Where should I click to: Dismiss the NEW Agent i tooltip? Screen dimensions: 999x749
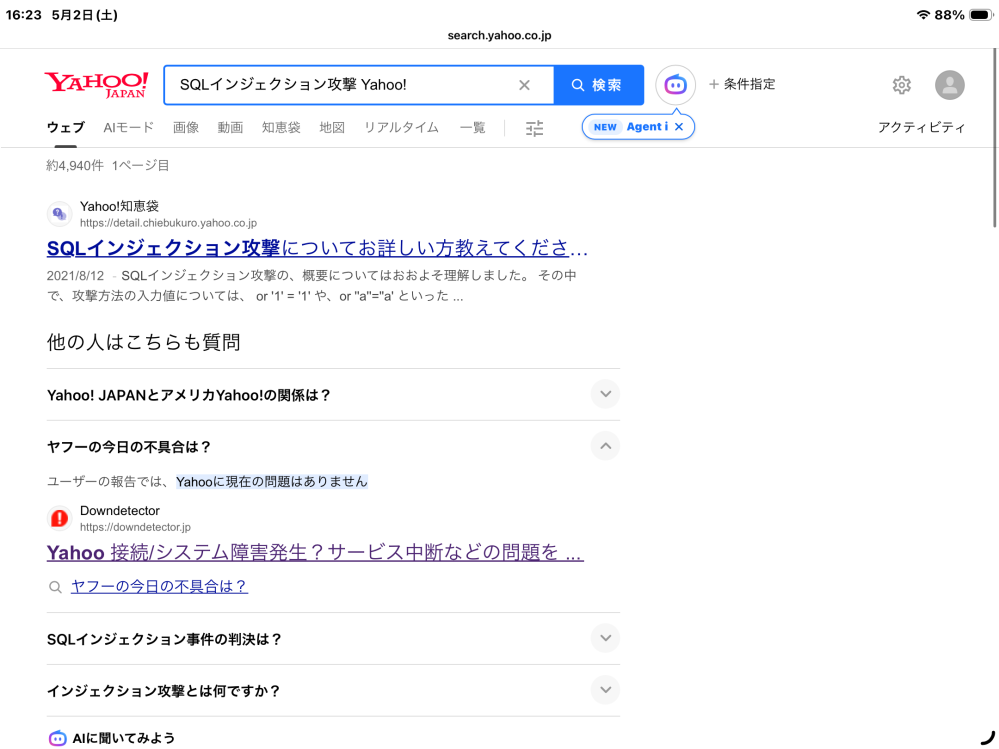pyautogui.click(x=679, y=127)
